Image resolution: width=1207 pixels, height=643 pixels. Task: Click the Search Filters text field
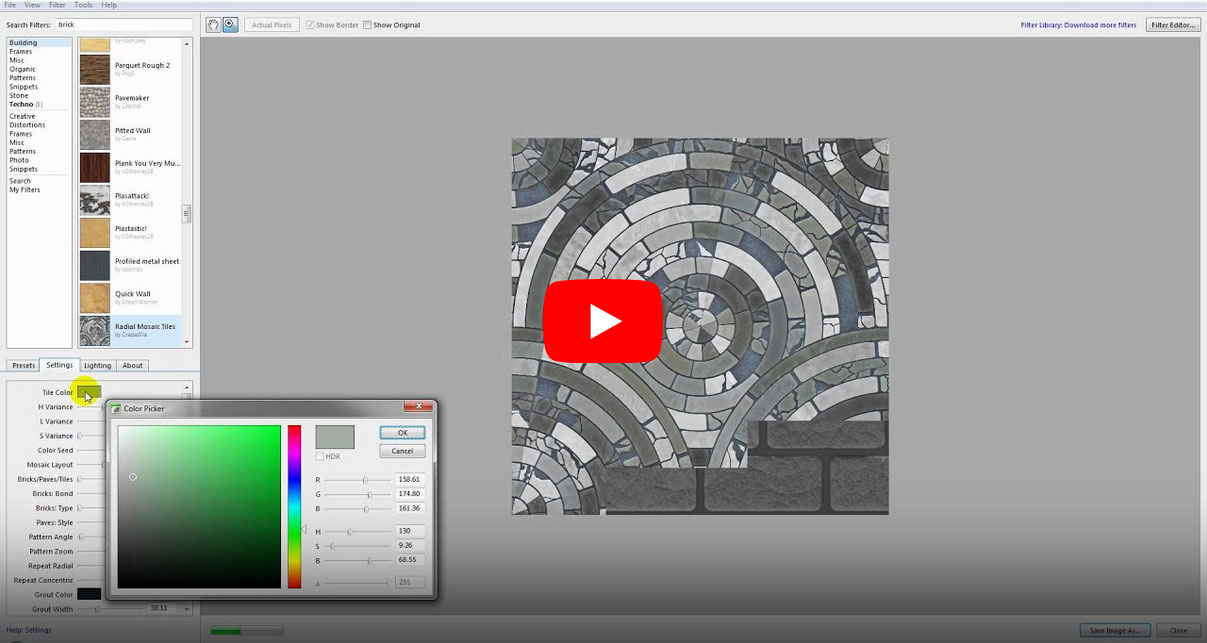coord(124,24)
